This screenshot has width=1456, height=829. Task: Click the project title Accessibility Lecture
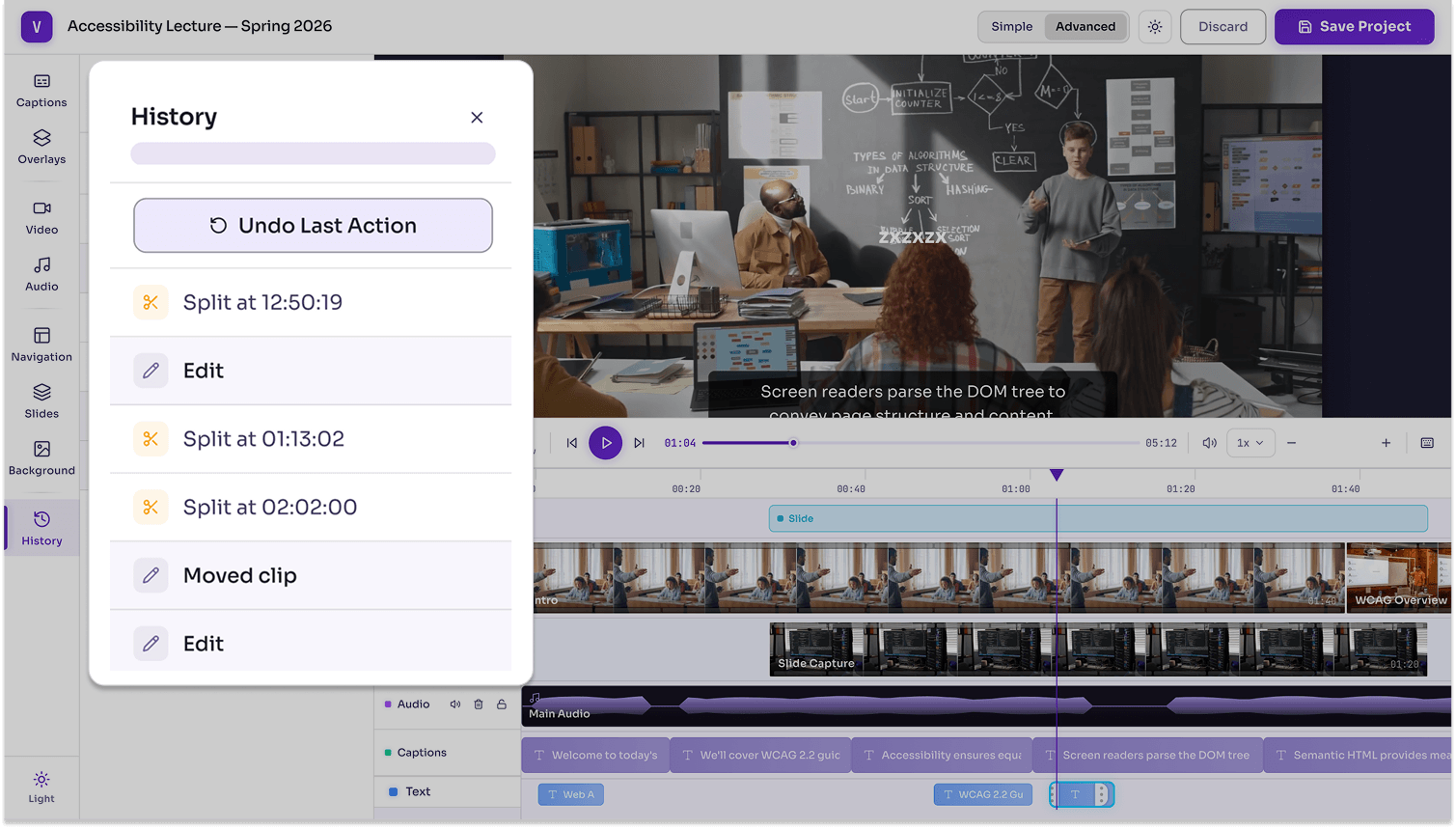200,26
